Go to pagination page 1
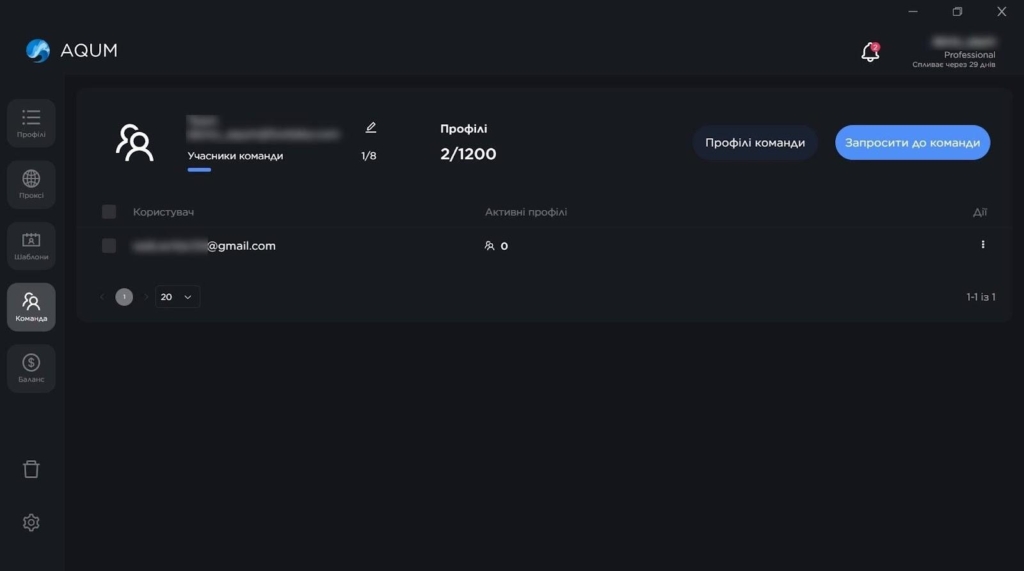Screen dimensions: 1024x571 click(x=124, y=297)
